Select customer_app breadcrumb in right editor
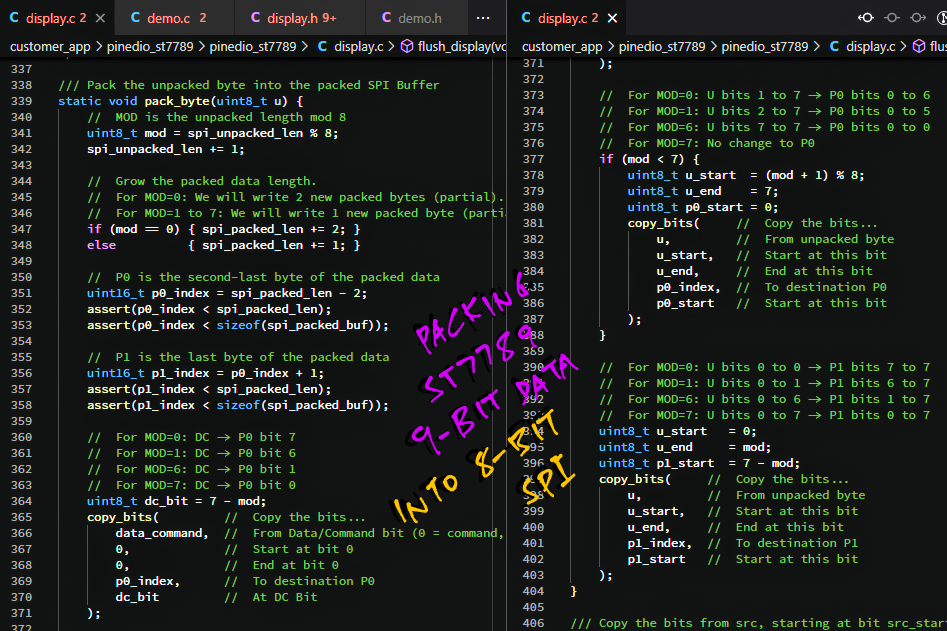Viewport: 947px width, 631px height. pyautogui.click(x=562, y=46)
